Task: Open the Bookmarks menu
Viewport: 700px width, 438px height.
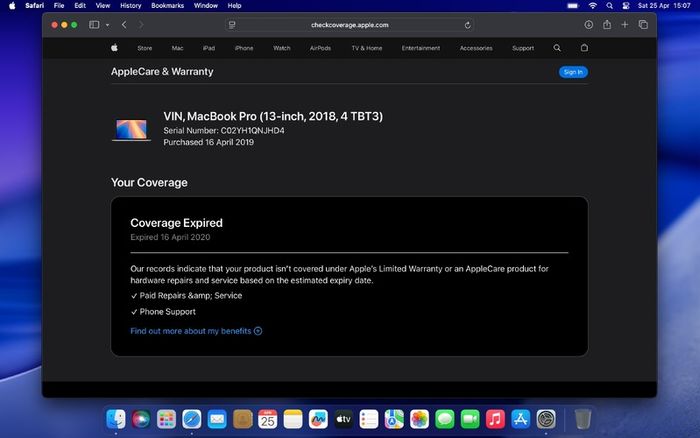Action: tap(167, 6)
